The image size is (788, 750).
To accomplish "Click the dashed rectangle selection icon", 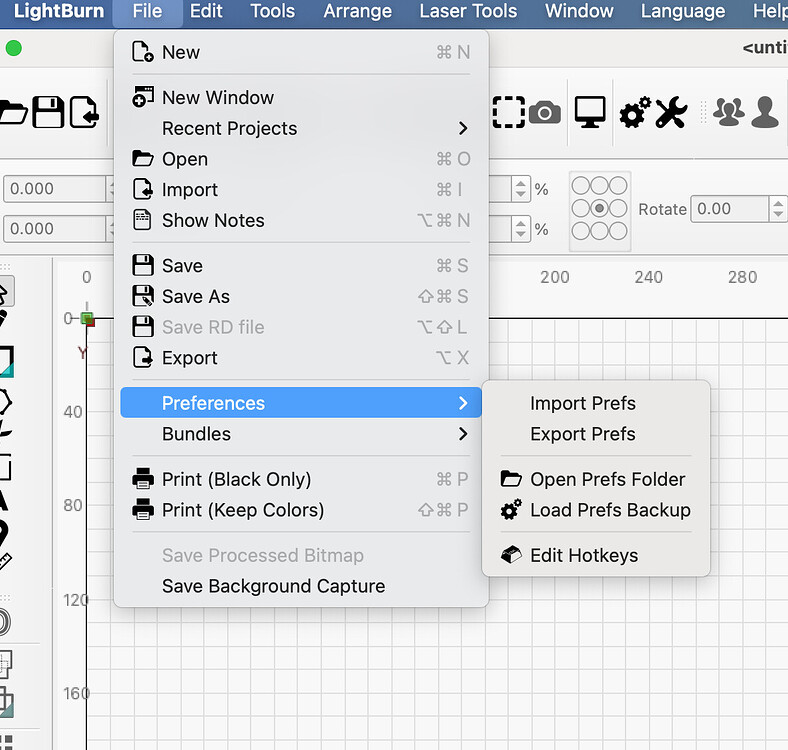I will click(508, 112).
